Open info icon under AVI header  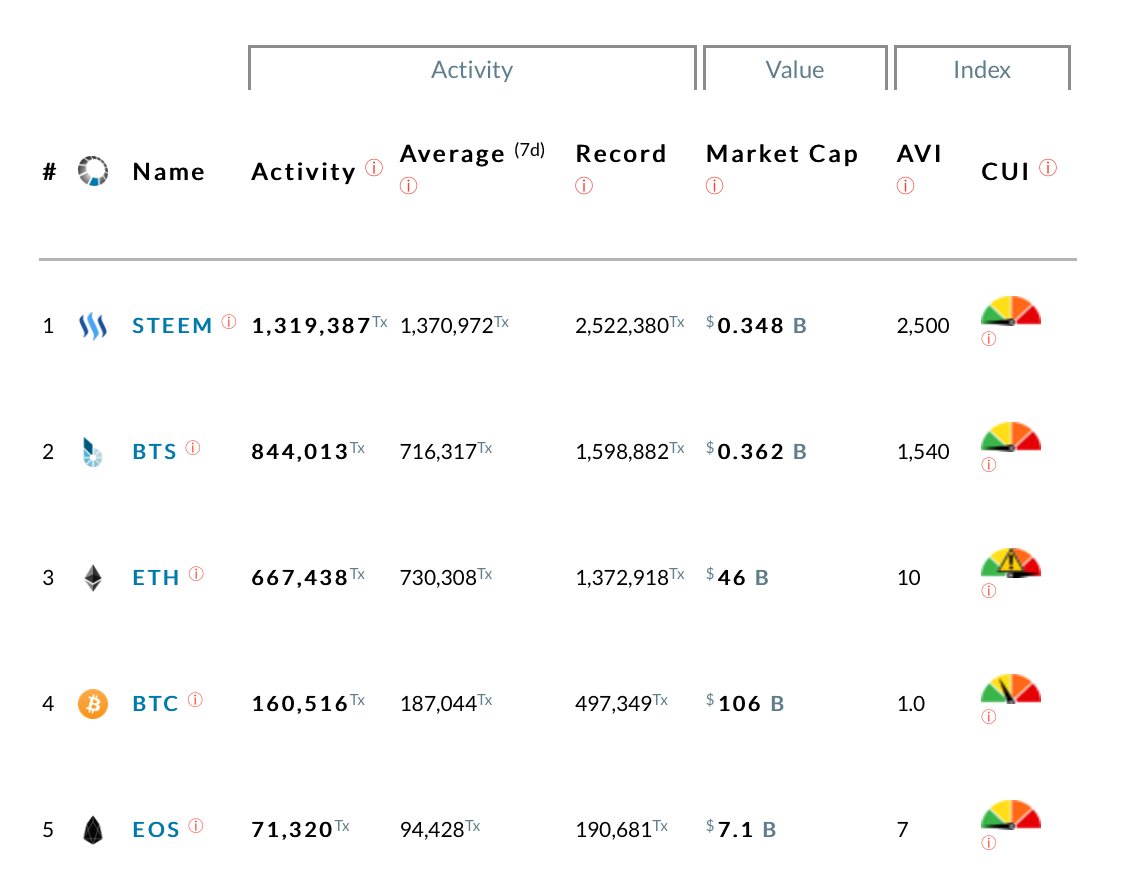(905, 186)
